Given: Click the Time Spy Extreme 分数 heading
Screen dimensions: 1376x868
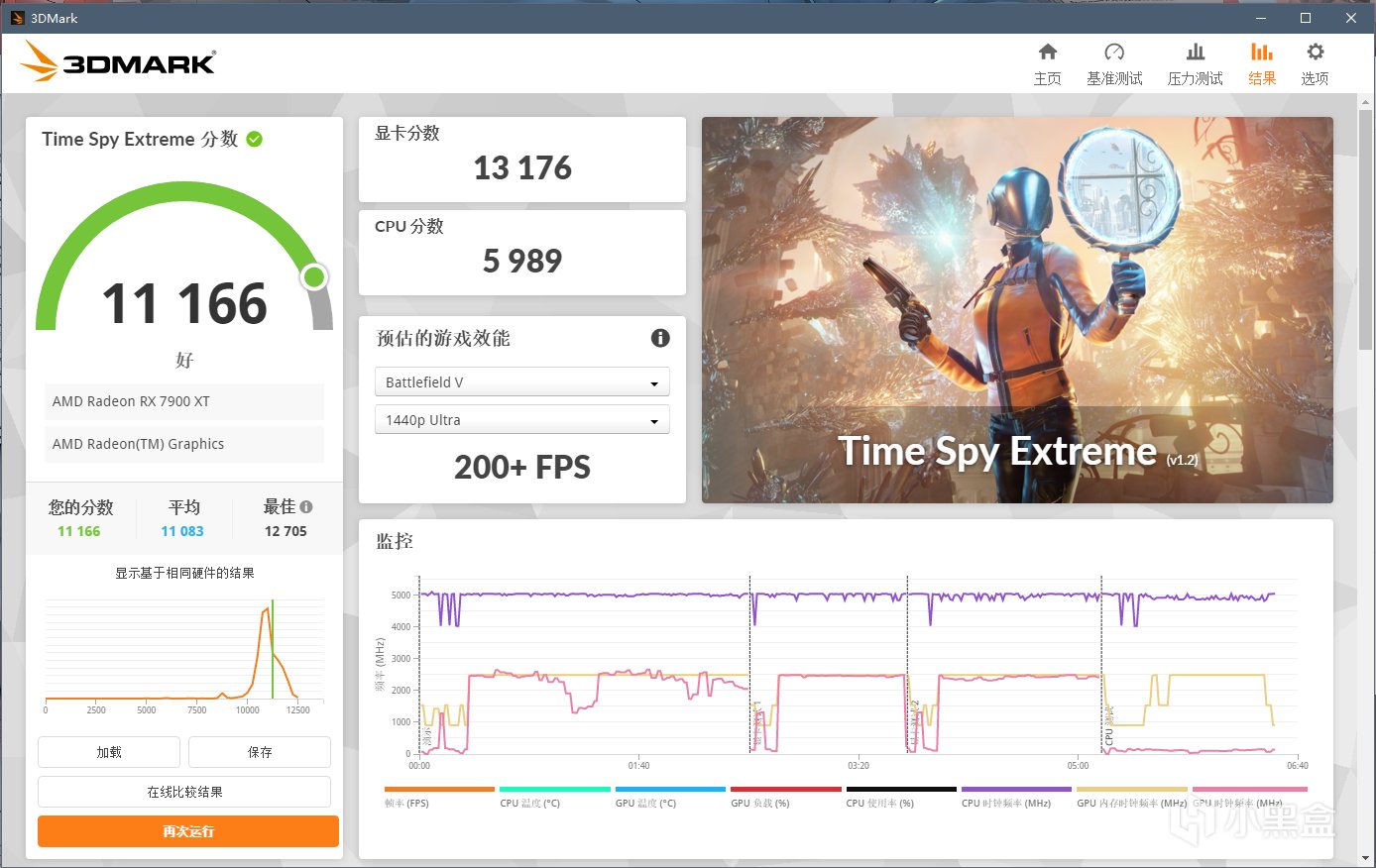Looking at the screenshot, I should (x=140, y=139).
